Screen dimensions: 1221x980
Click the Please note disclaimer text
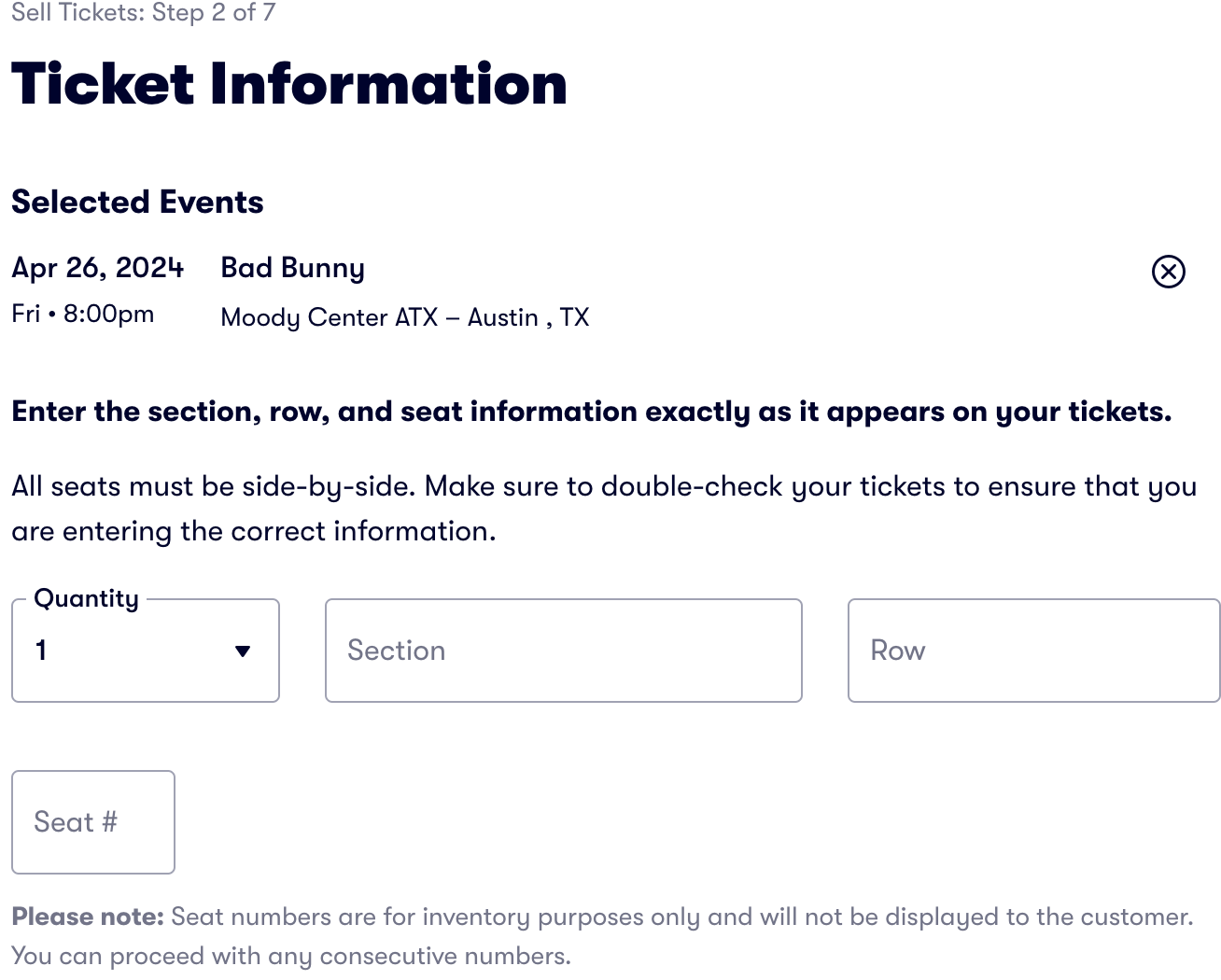point(87,917)
